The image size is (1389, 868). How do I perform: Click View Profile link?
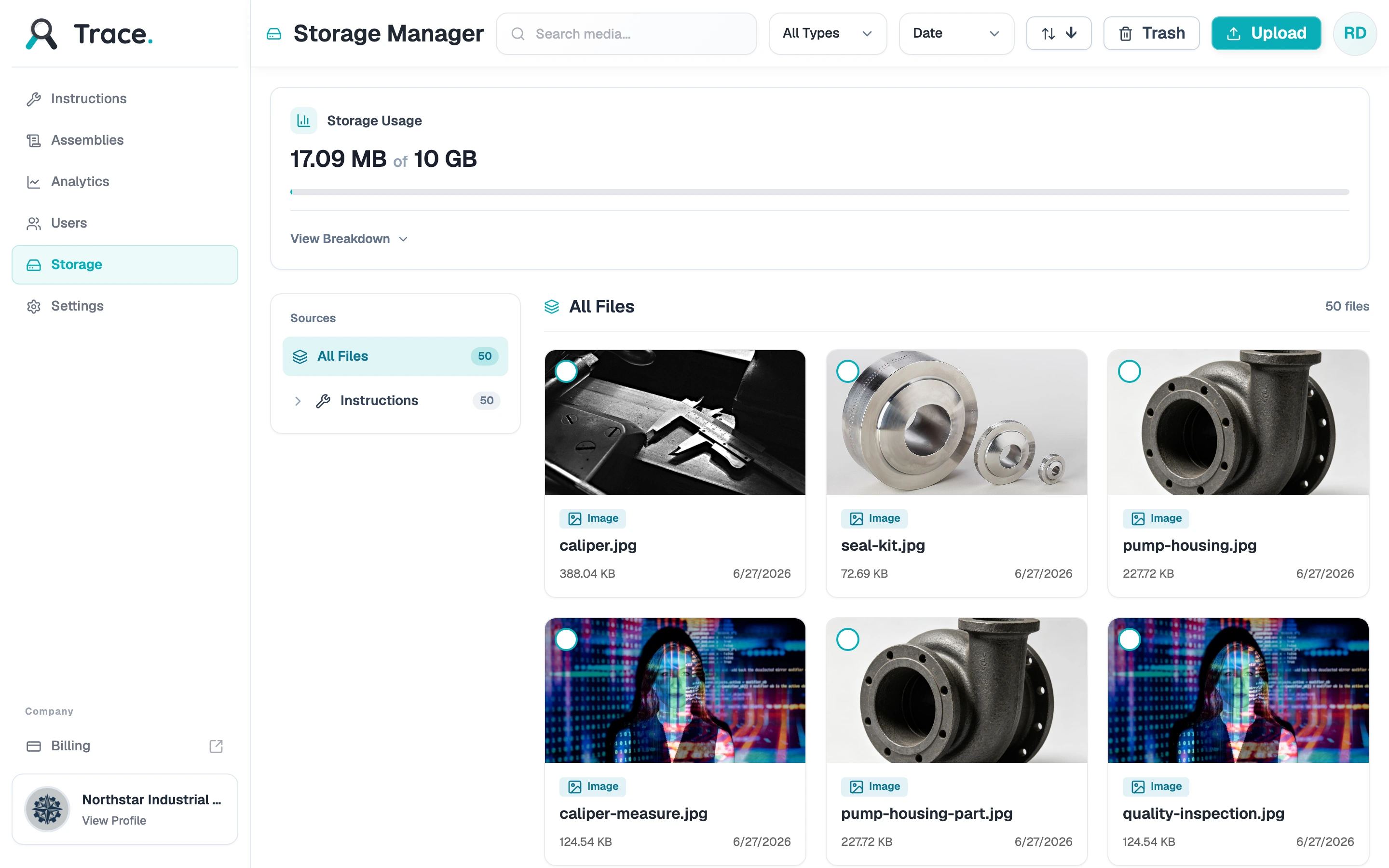tap(114, 821)
